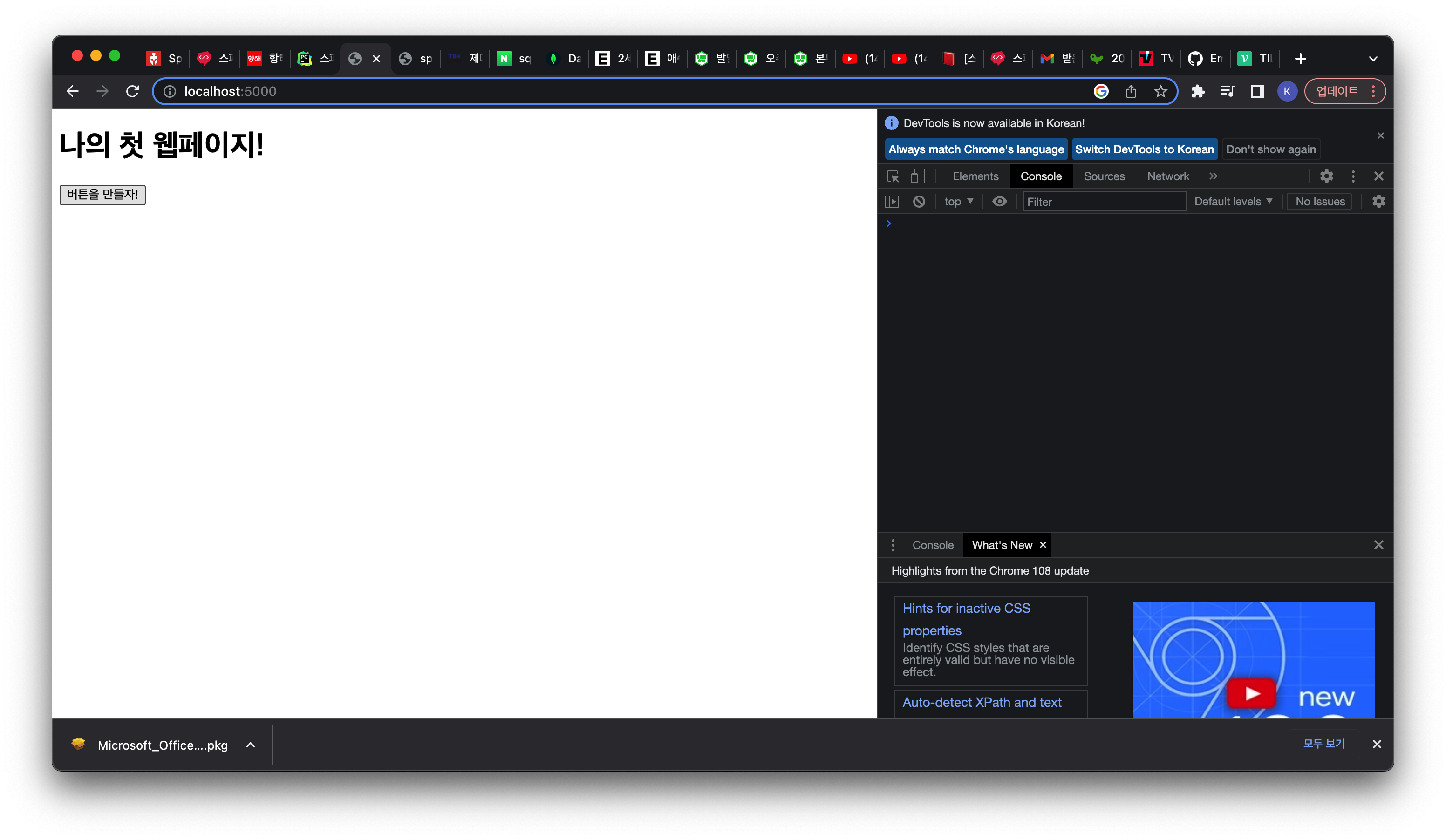Show the console sidebar
The height and width of the screenshot is (840, 1446).
tap(892, 201)
